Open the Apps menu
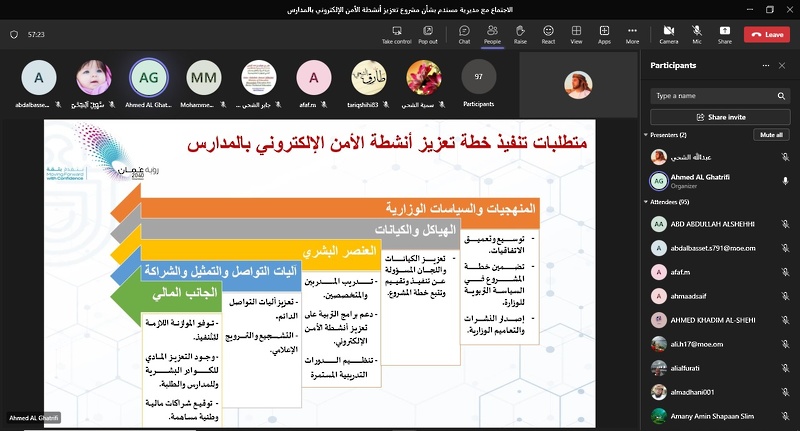800x431 pixels. (x=604, y=34)
